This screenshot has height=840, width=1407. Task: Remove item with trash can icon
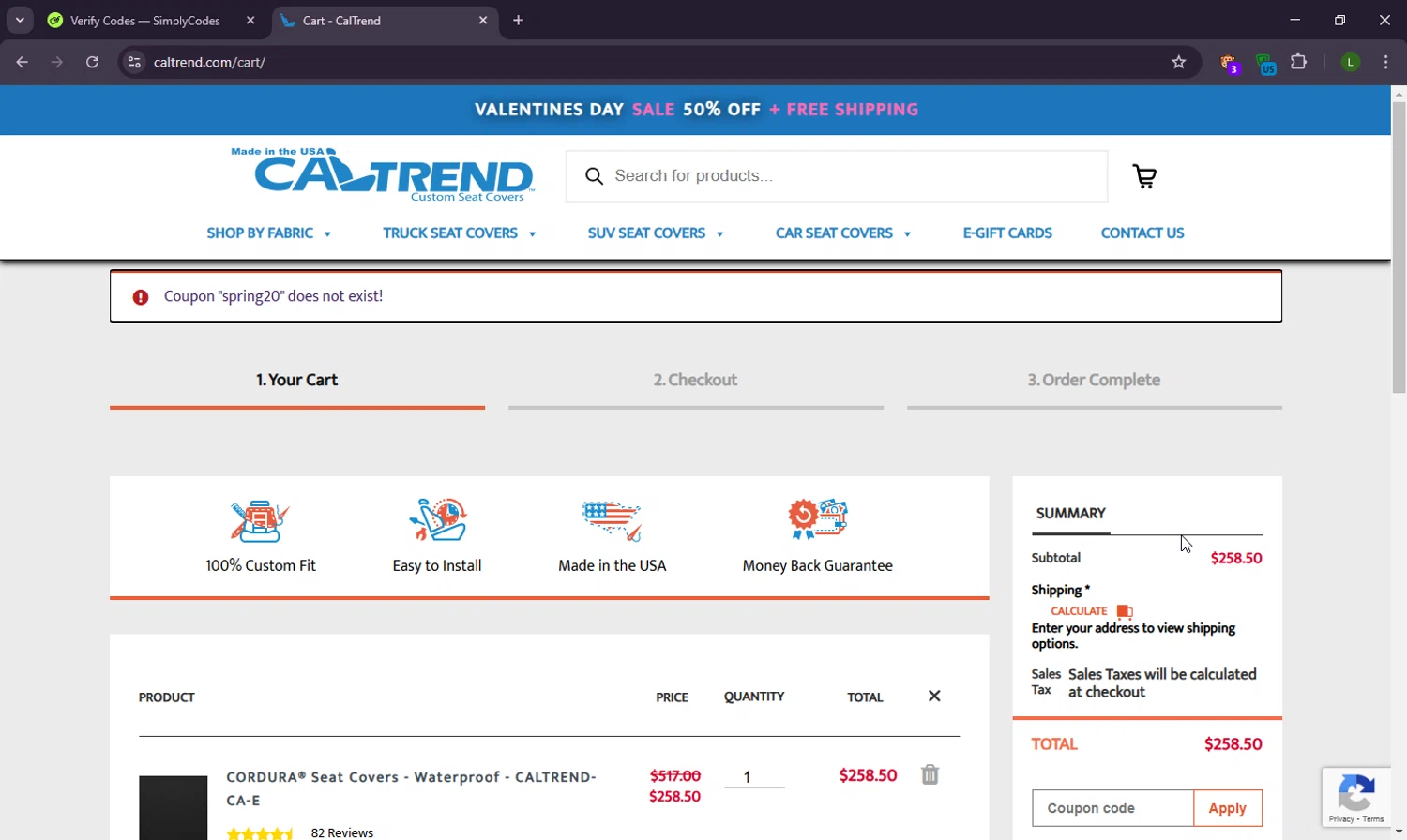930,774
